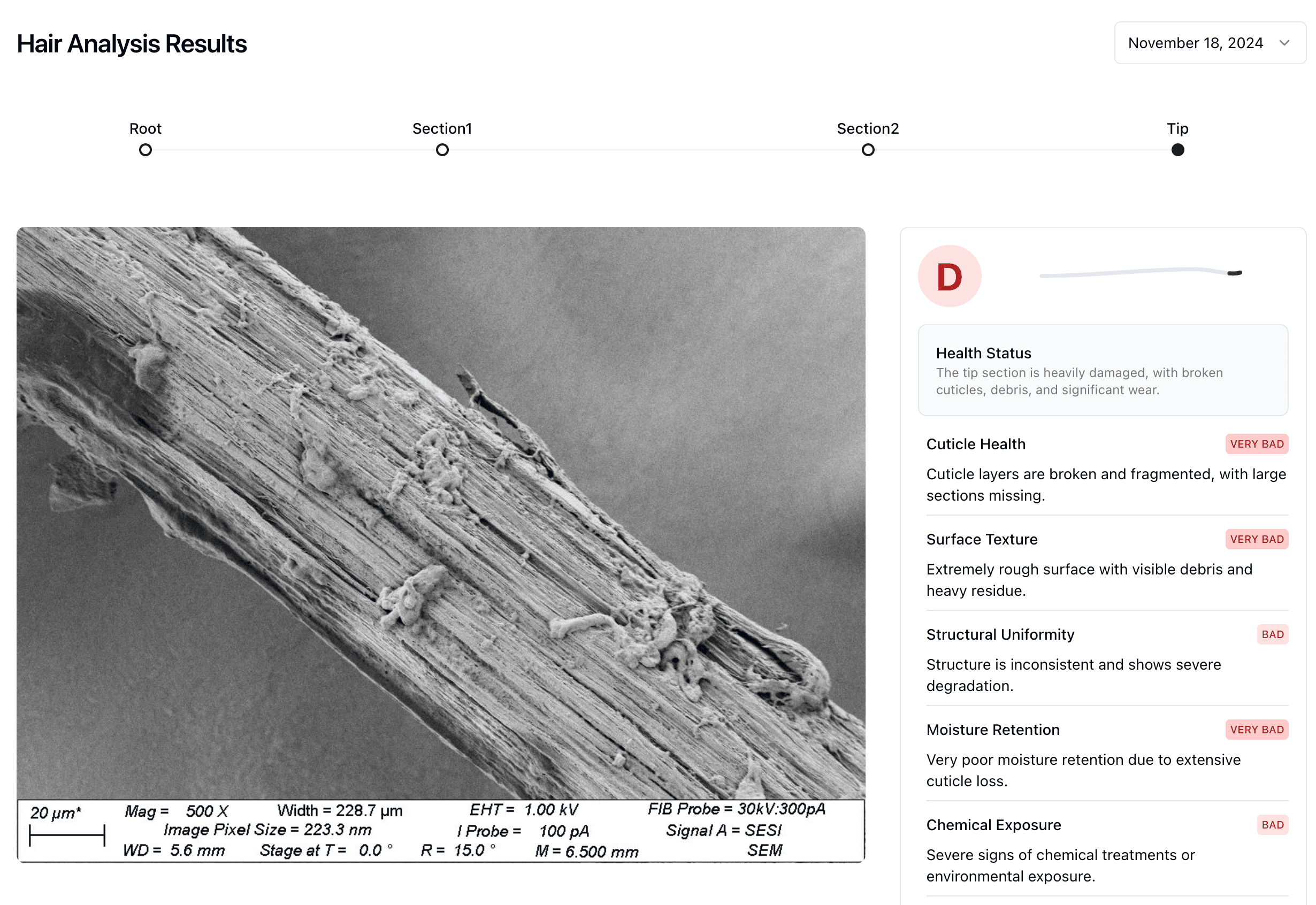Click 'Structure is inconsistent' description text
Viewport: 1316px width, 905px height.
coord(1073,676)
